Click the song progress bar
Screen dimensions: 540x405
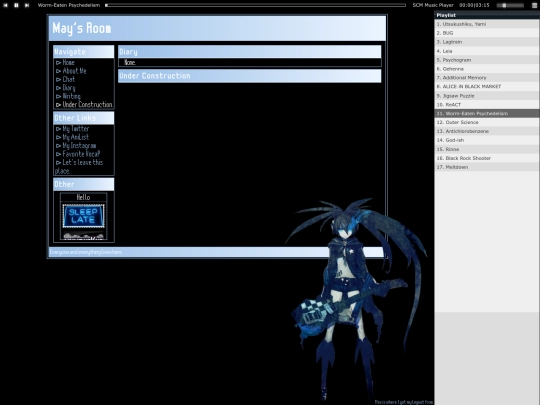256,5
